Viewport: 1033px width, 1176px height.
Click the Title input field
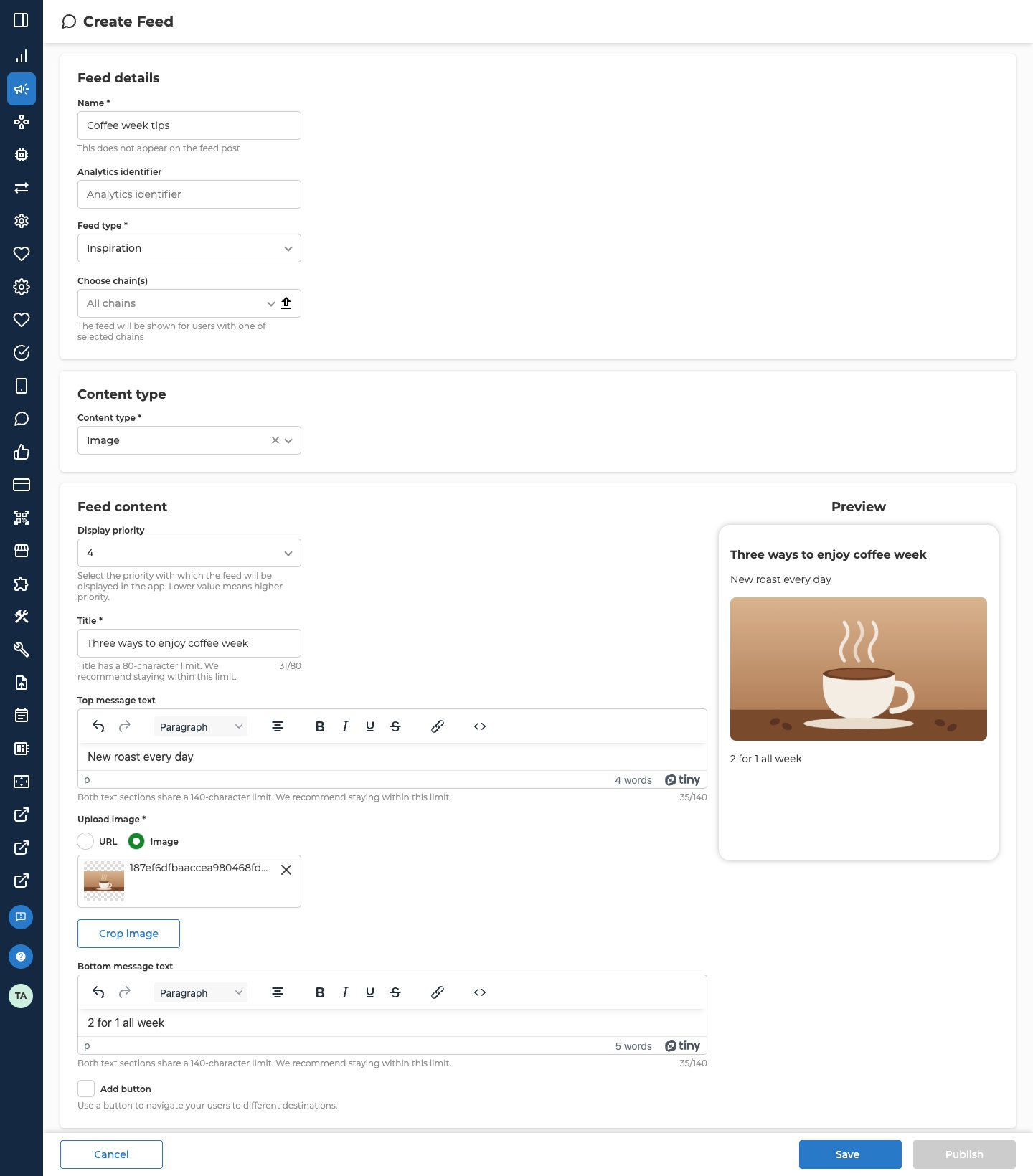(189, 643)
